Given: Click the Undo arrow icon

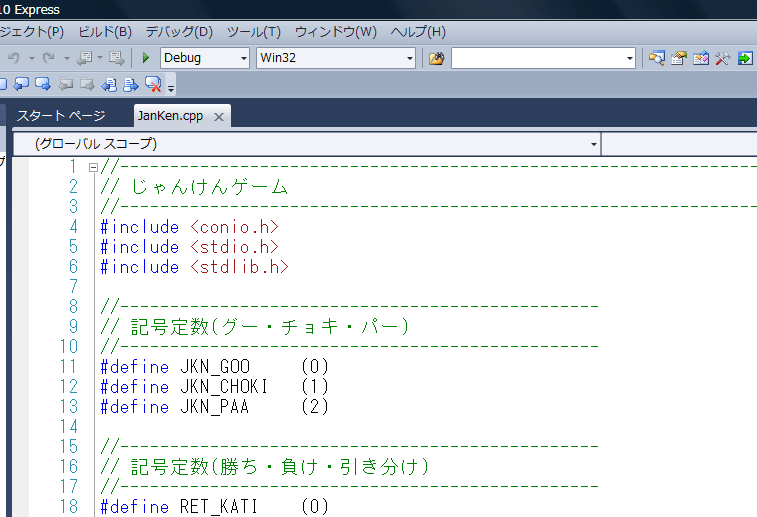Looking at the screenshot, I should click(14, 58).
